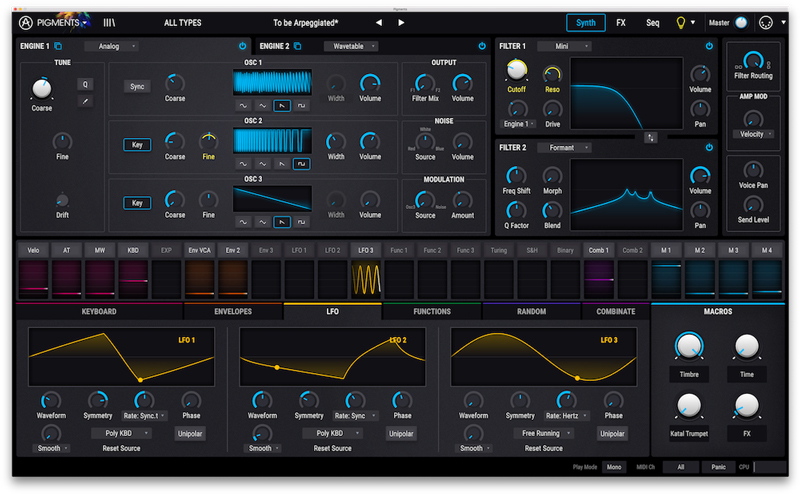Select square waveform for OSC 3

coord(302,222)
